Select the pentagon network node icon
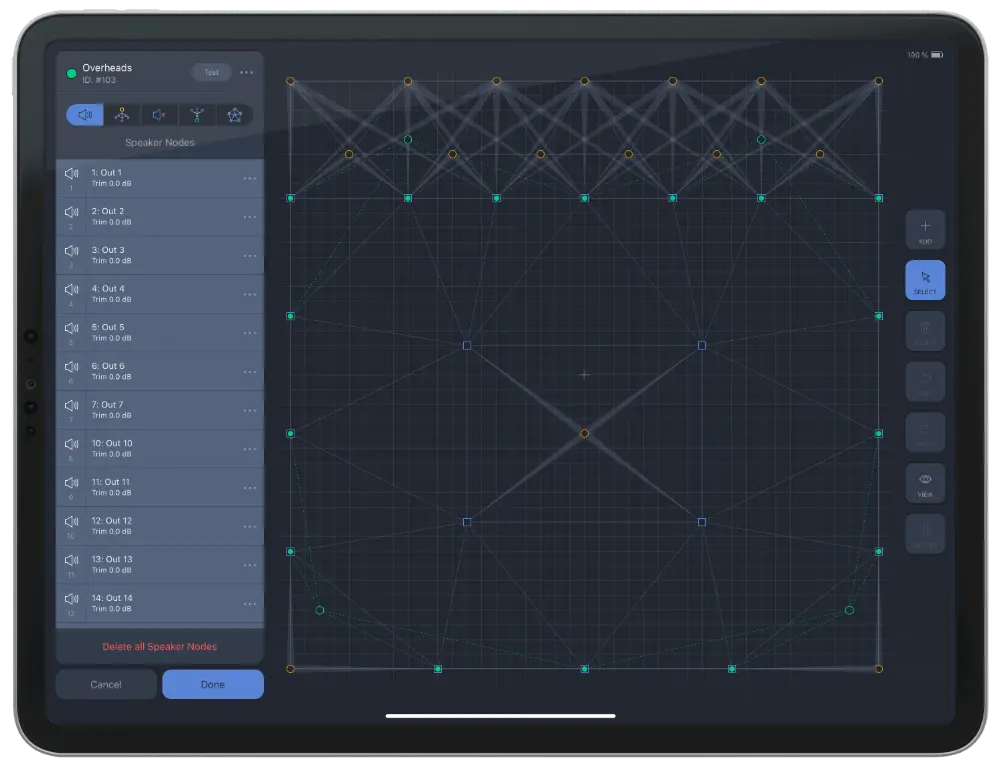The width and height of the screenshot is (1000, 768). (235, 114)
